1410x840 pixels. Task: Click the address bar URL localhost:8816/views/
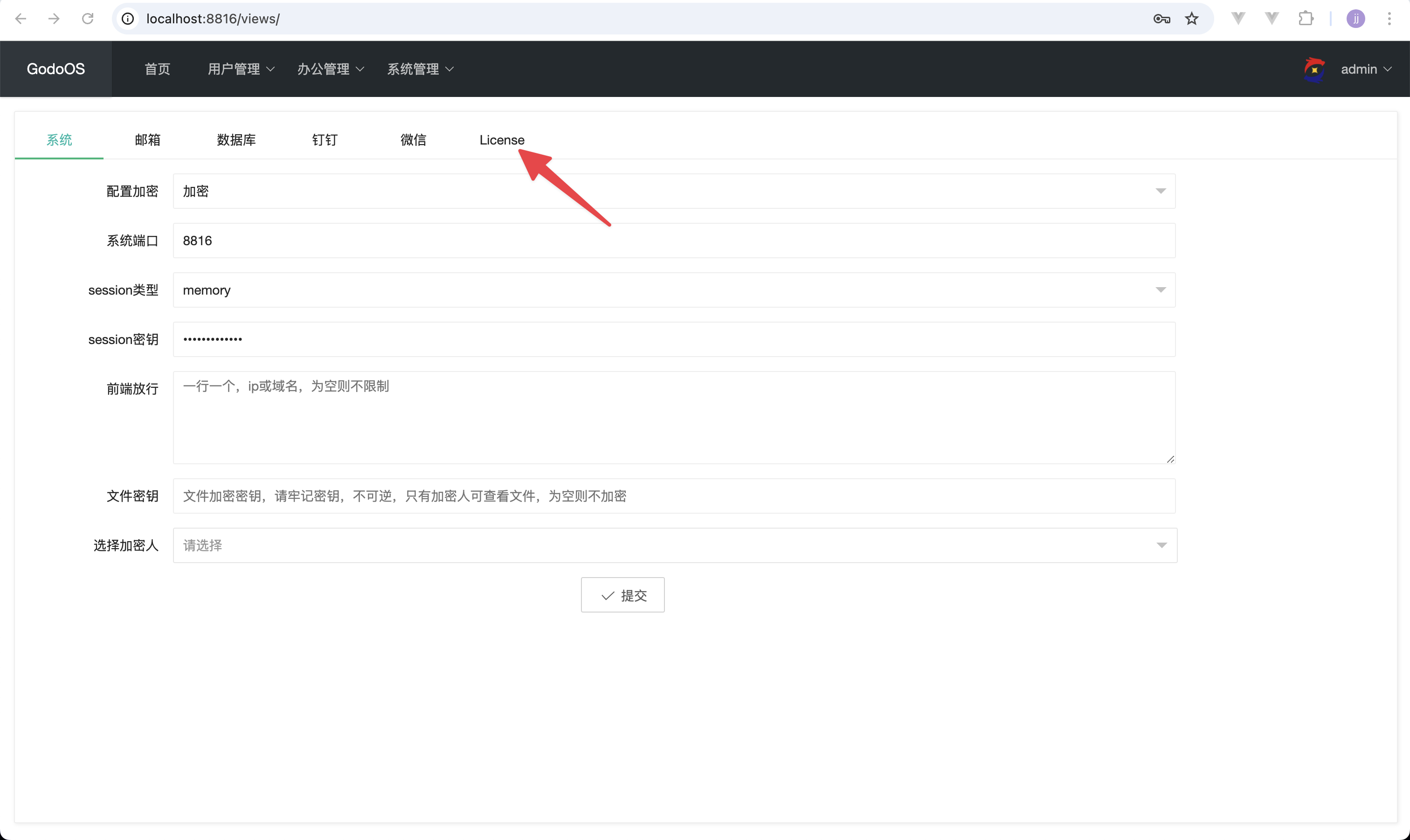(213, 19)
